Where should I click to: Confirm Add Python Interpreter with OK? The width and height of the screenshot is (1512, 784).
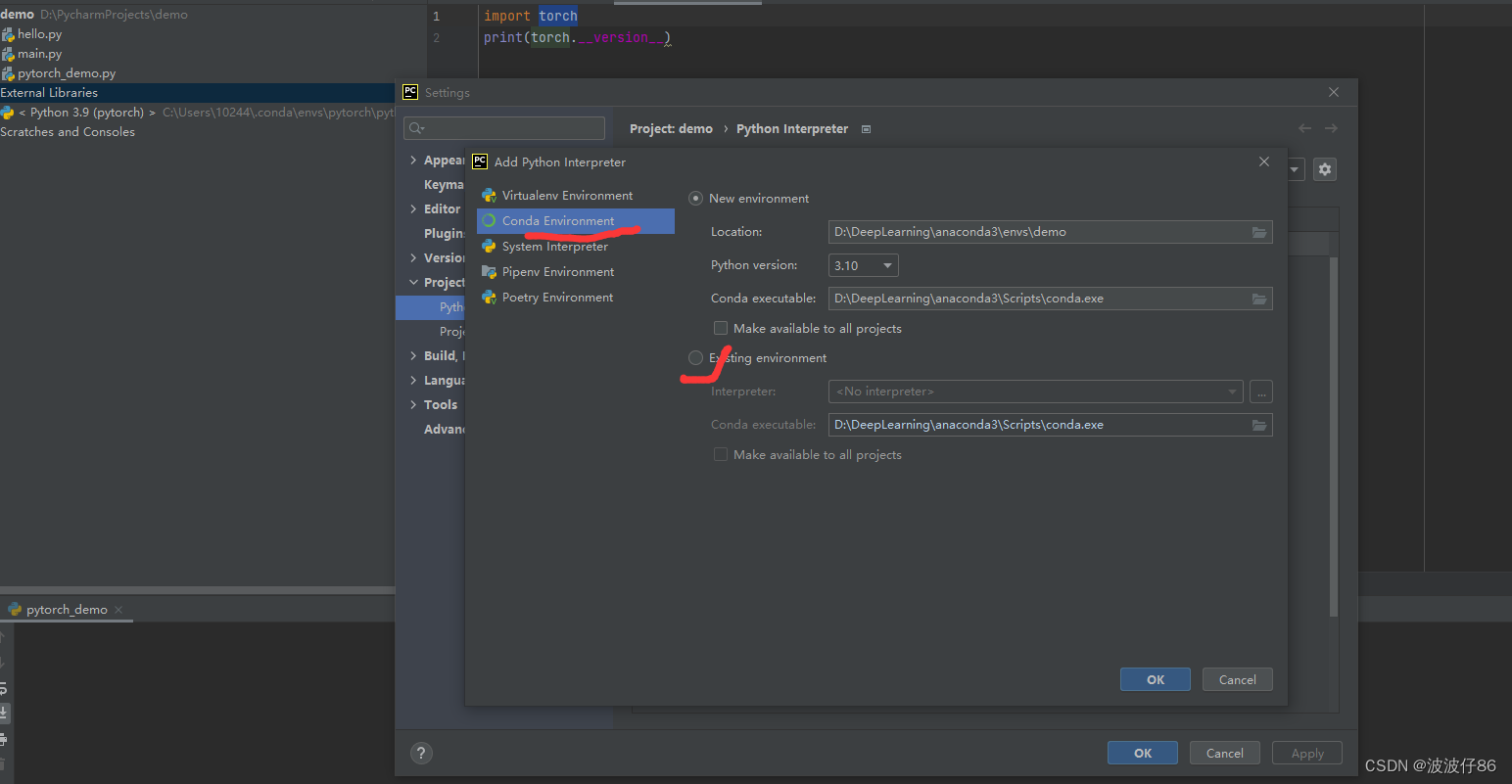pos(1156,680)
